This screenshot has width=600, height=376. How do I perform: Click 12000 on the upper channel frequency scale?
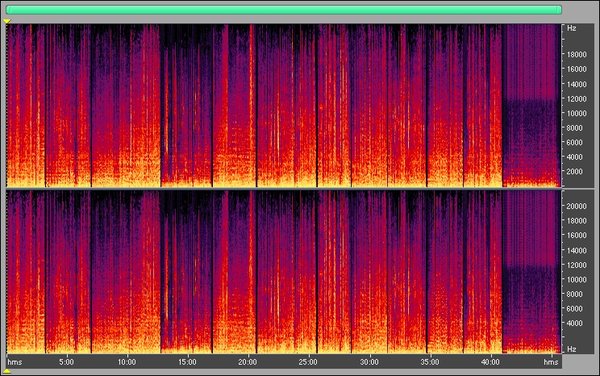[x=577, y=99]
